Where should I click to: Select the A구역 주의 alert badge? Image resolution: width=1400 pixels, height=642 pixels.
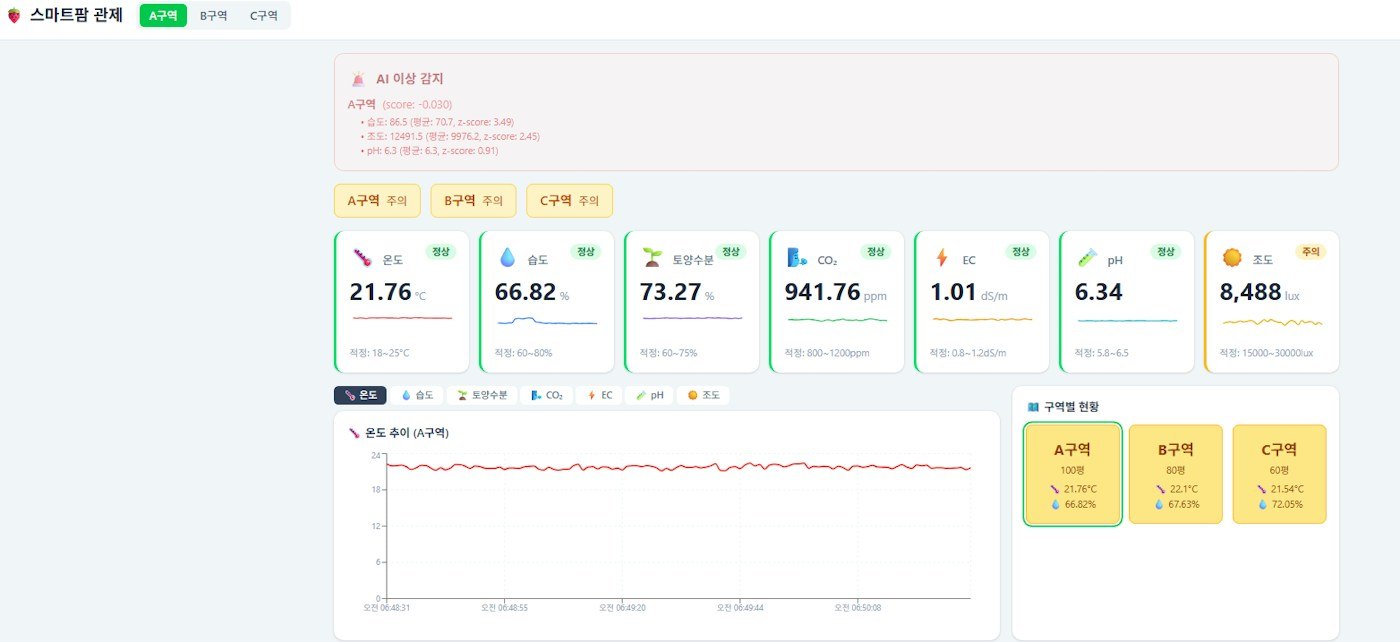coord(377,200)
